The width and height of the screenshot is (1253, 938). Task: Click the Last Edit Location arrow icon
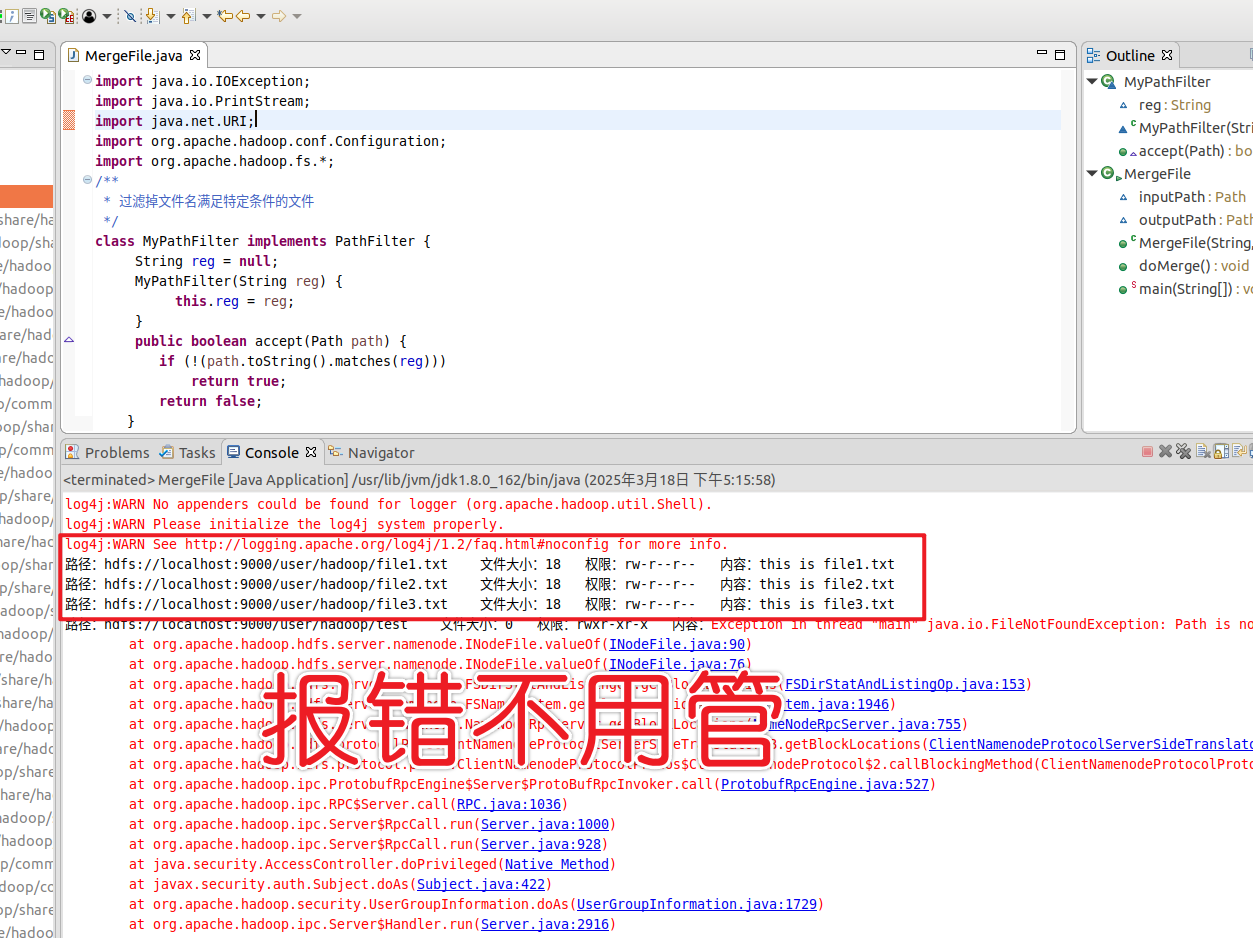(224, 16)
